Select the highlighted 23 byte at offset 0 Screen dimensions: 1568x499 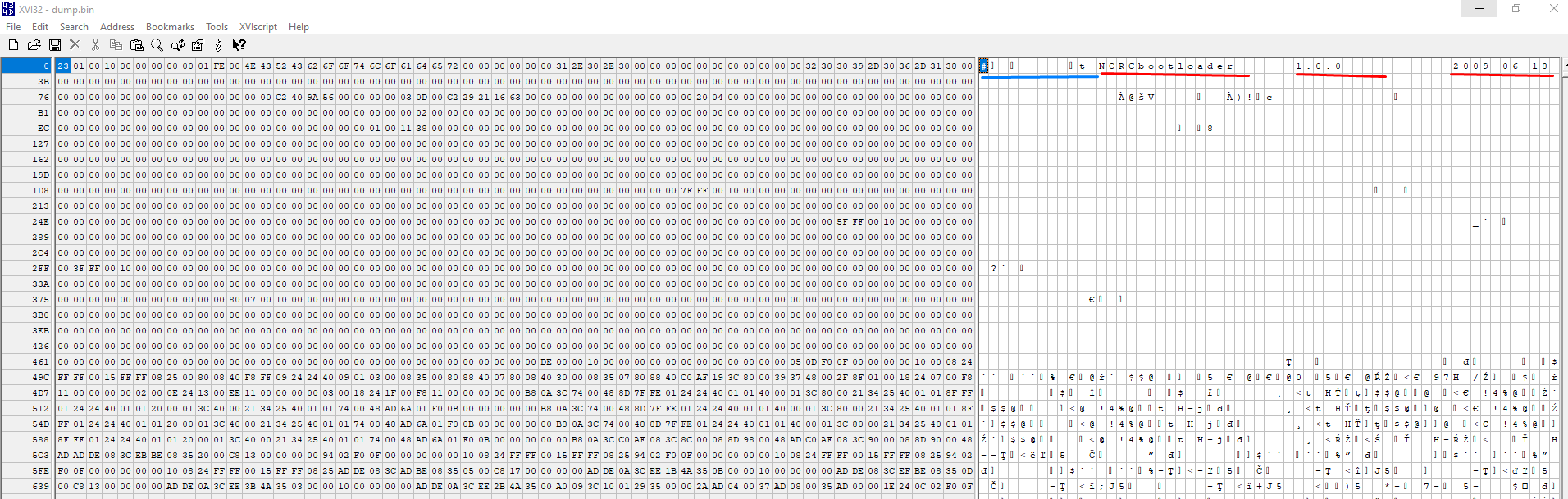pos(63,66)
